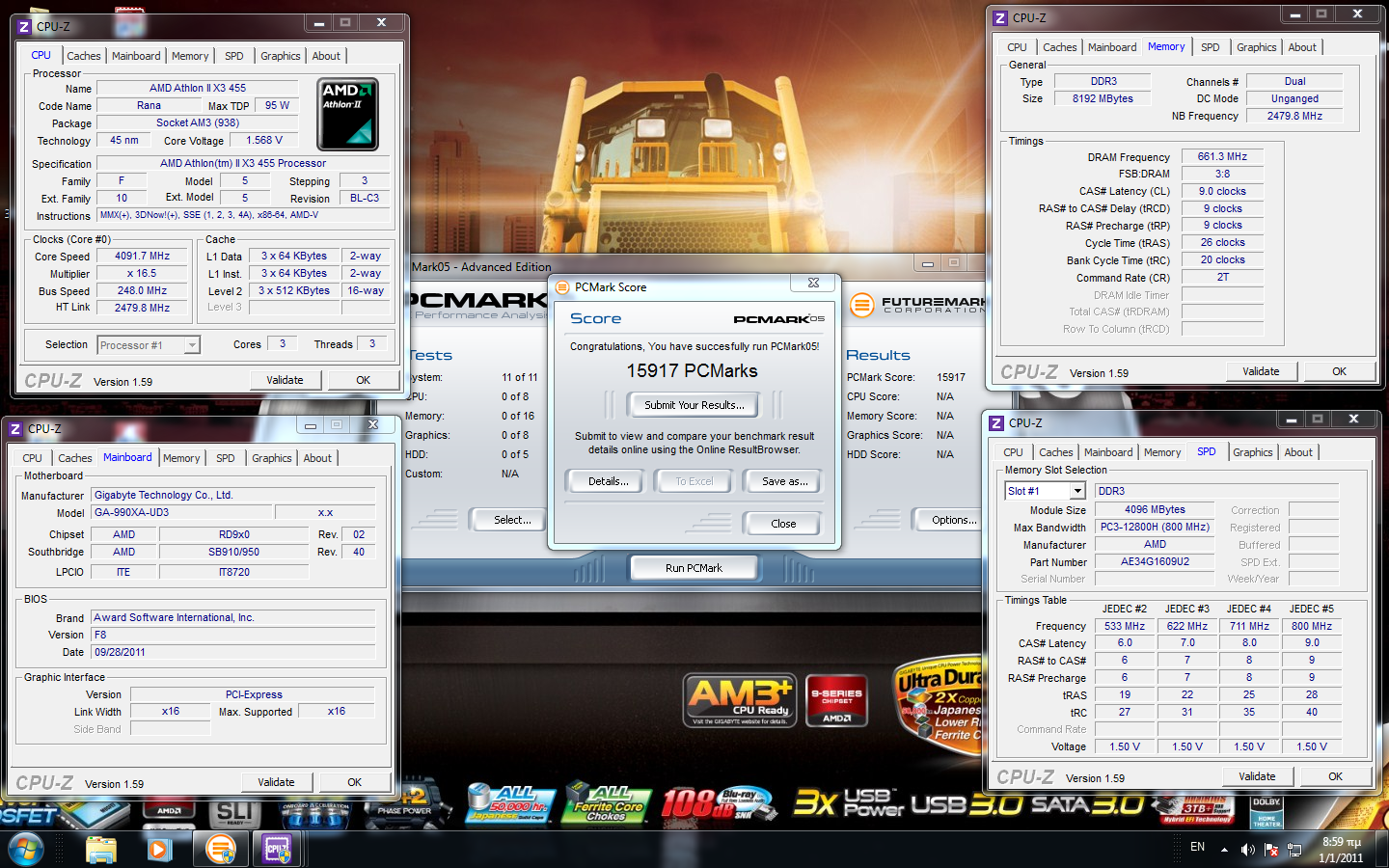This screenshot has height=868, width=1389.
Task: Open the taskbar clock showing 1/1/2011
Action: [x=1341, y=850]
